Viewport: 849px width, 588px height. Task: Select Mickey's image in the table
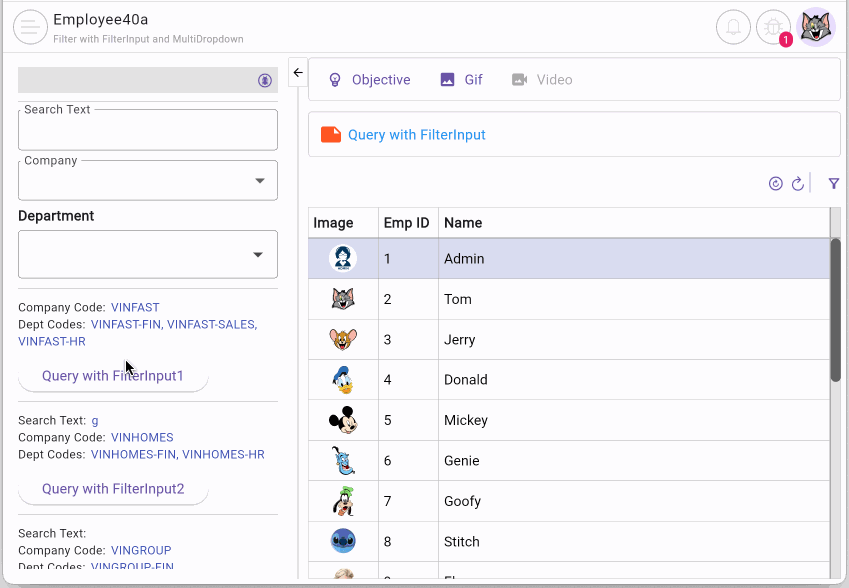[x=343, y=420]
